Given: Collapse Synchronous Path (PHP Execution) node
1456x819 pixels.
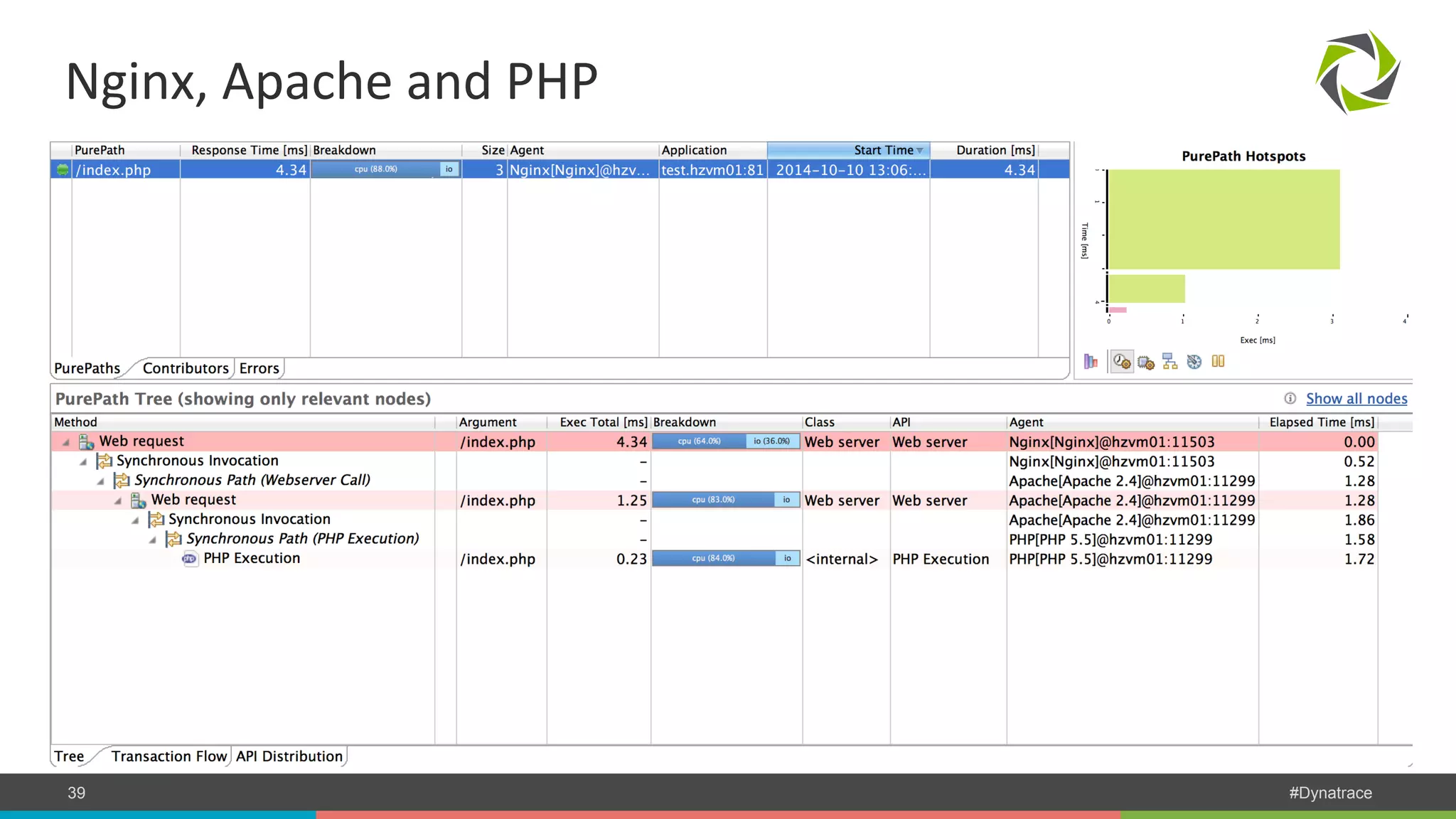Looking at the screenshot, I should (x=153, y=540).
